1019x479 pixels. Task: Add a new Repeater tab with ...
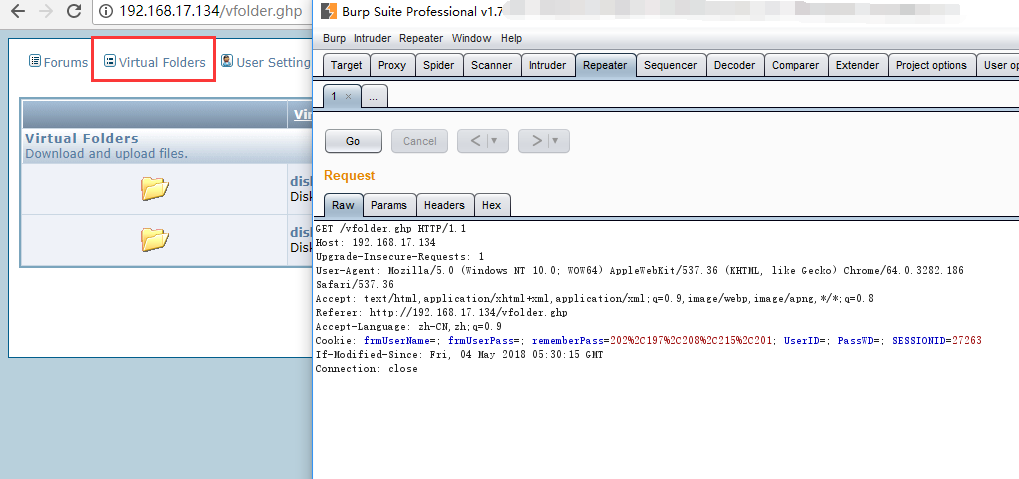(x=374, y=96)
